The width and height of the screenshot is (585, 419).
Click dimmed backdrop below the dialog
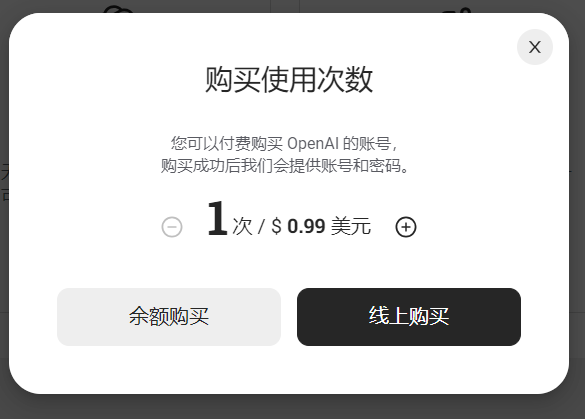click(292, 407)
